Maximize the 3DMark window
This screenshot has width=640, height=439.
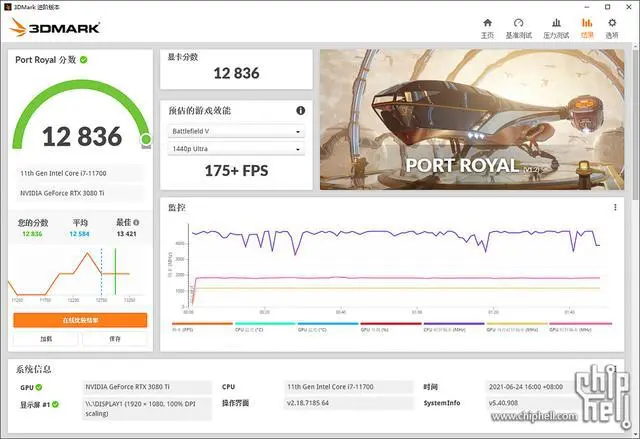coord(607,7)
